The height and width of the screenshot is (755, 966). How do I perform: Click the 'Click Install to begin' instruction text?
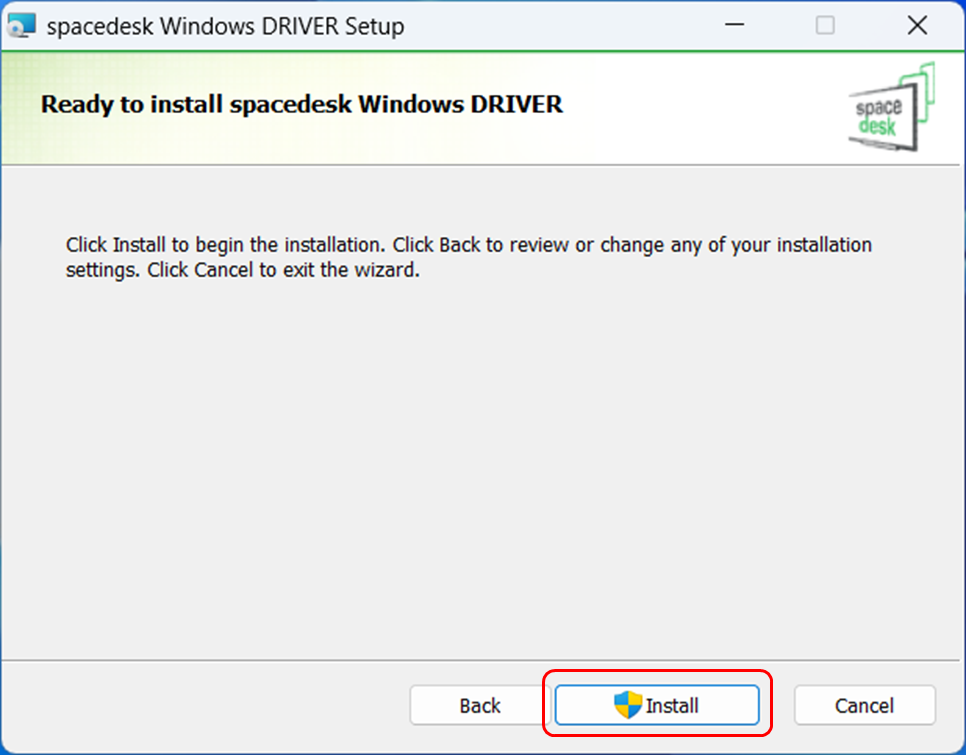coord(469,257)
